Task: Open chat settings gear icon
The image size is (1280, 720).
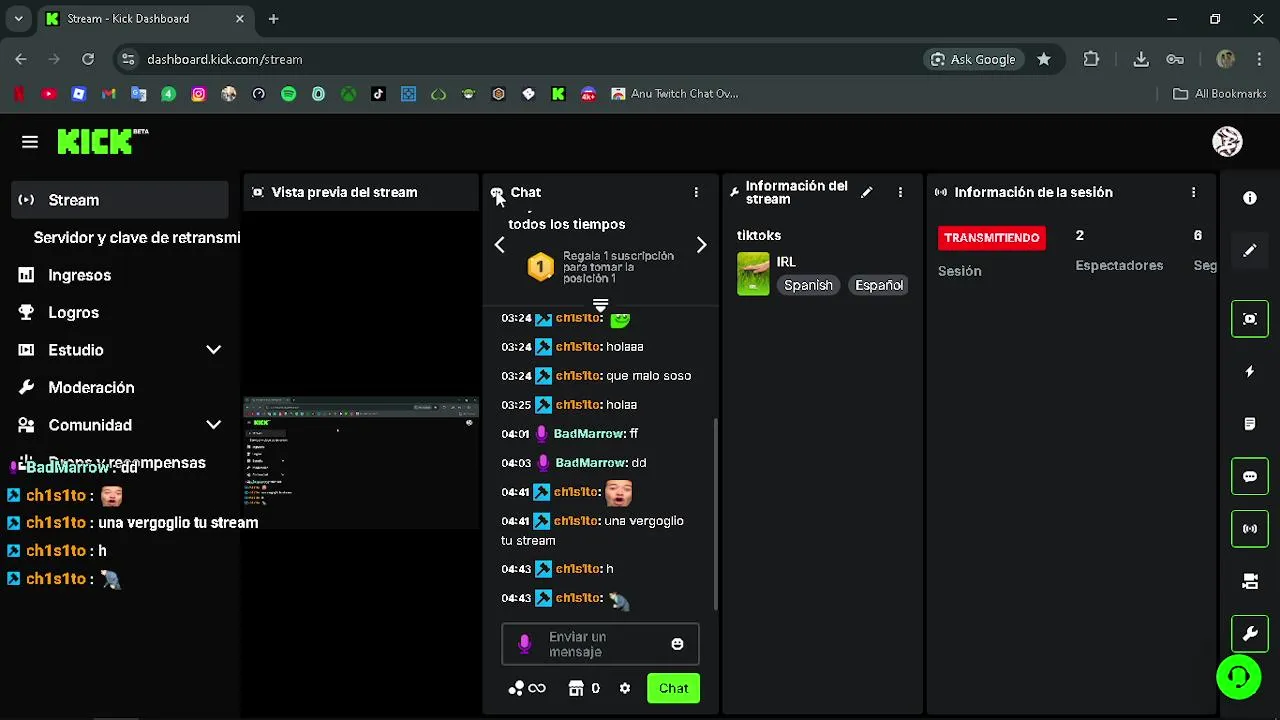Action: coord(625,688)
